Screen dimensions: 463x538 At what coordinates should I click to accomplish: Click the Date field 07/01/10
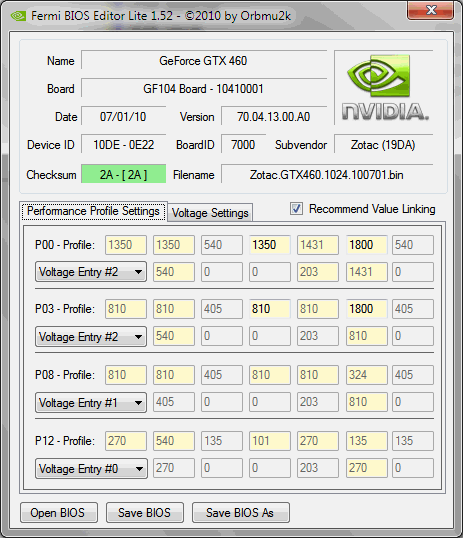[x=124, y=117]
